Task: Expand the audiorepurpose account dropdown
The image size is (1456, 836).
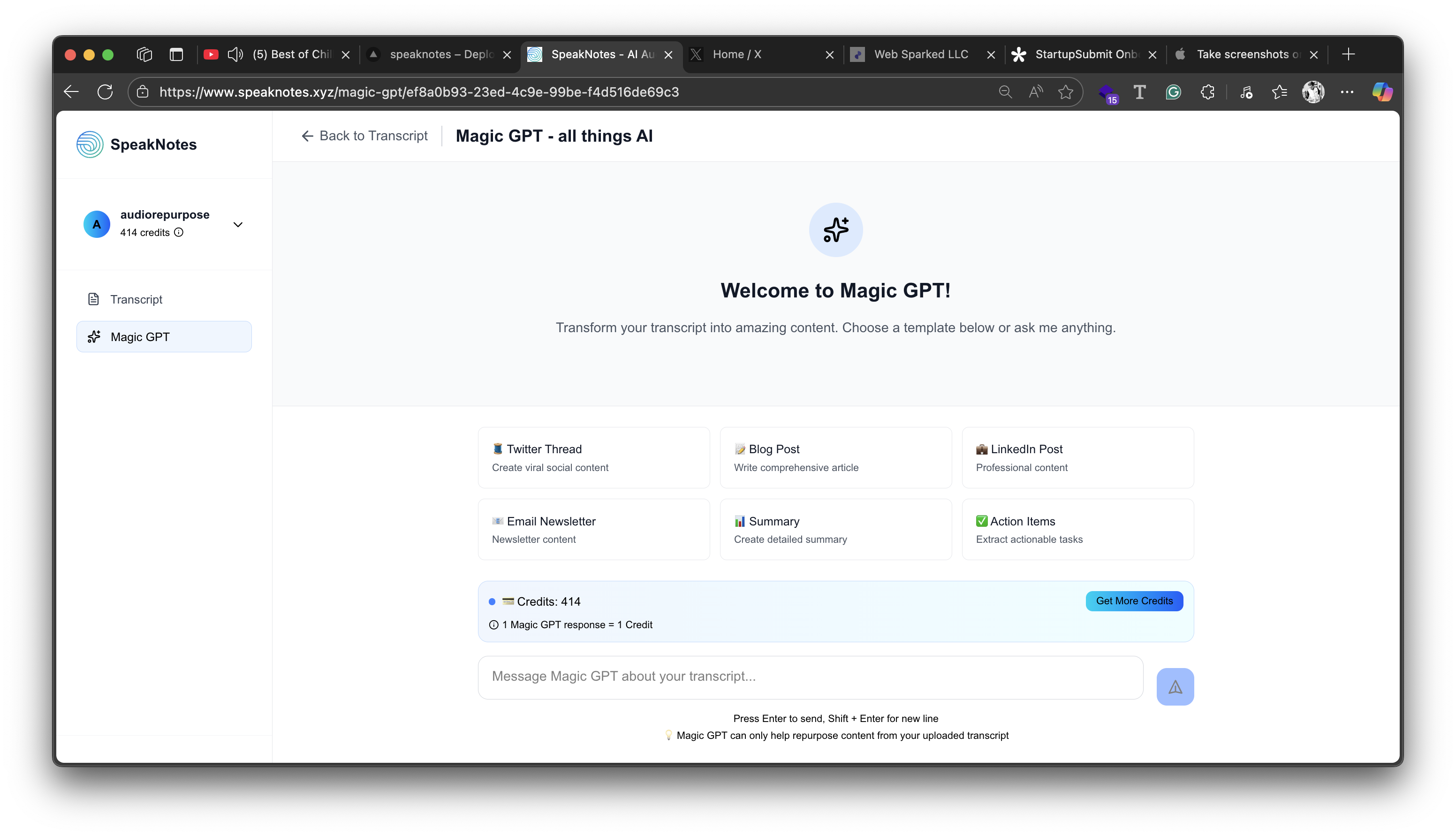Action: (238, 225)
